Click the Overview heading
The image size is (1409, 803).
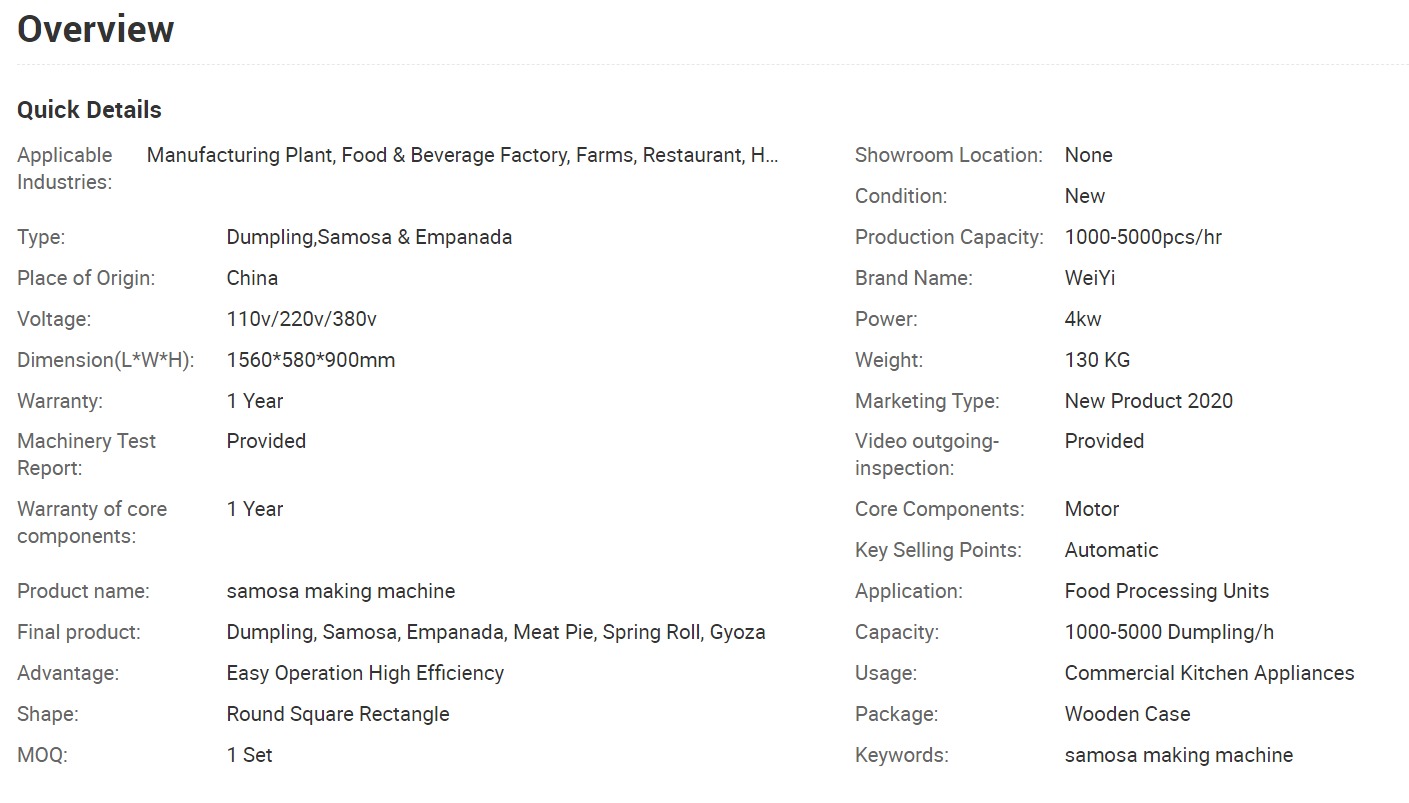coord(96,29)
